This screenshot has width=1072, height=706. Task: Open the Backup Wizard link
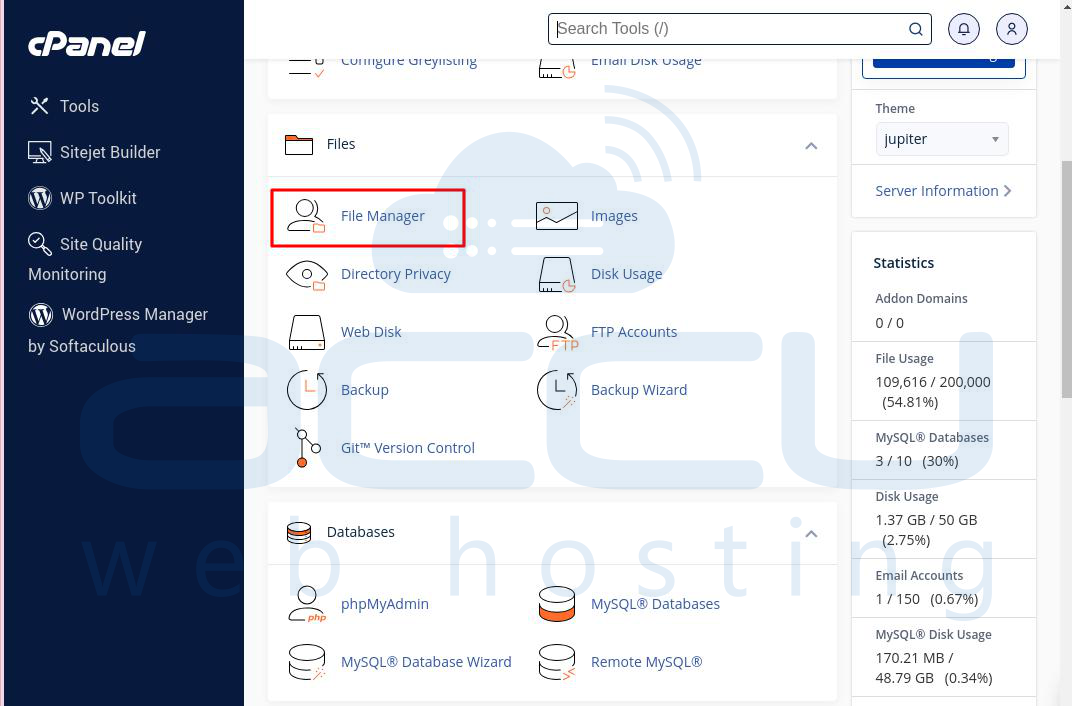(639, 390)
